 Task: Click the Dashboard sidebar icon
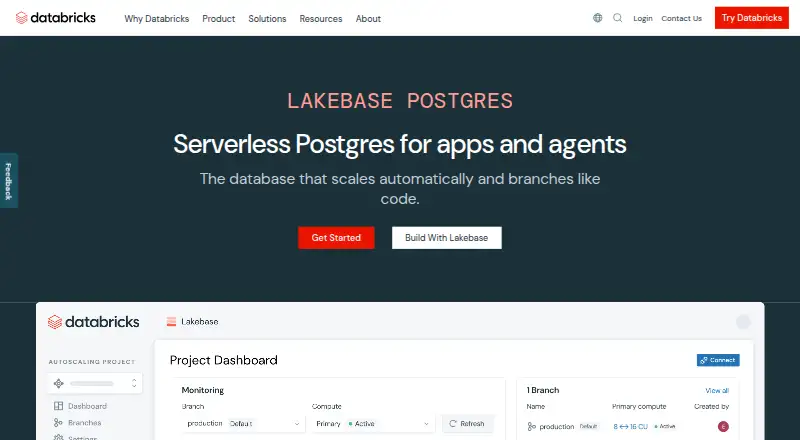tap(59, 406)
